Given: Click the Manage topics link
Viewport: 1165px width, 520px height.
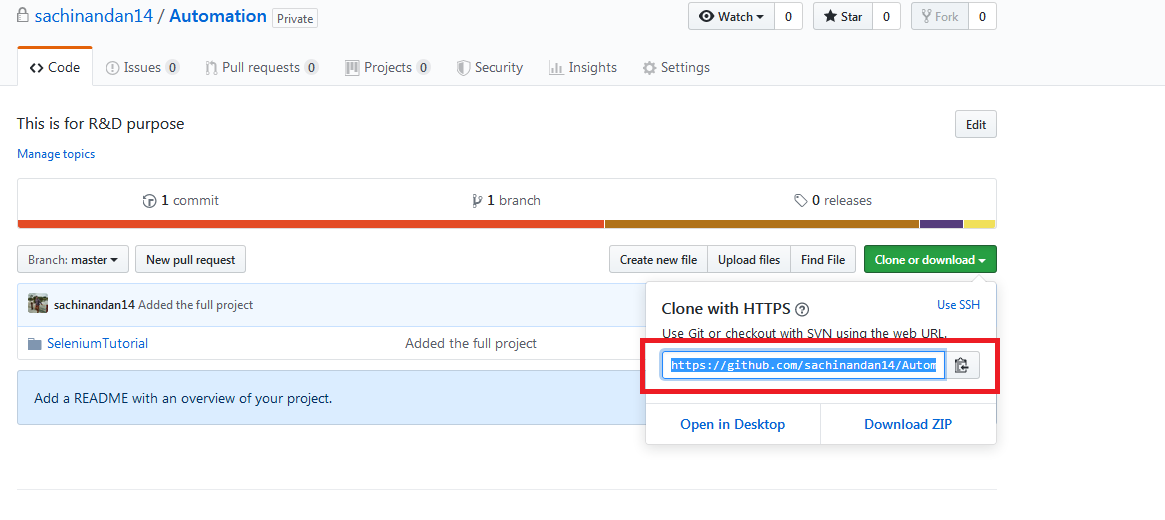Looking at the screenshot, I should pos(56,154).
